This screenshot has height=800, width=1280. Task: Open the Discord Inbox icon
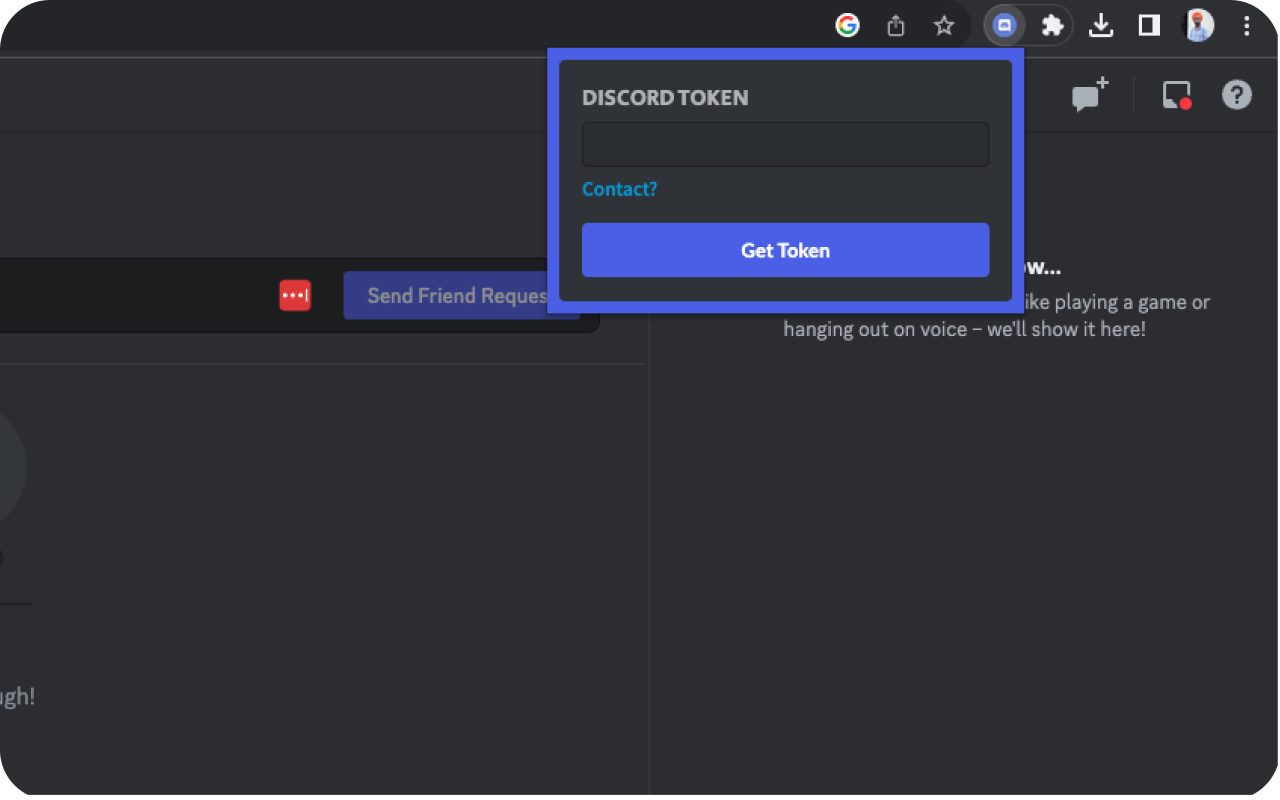(1176, 95)
